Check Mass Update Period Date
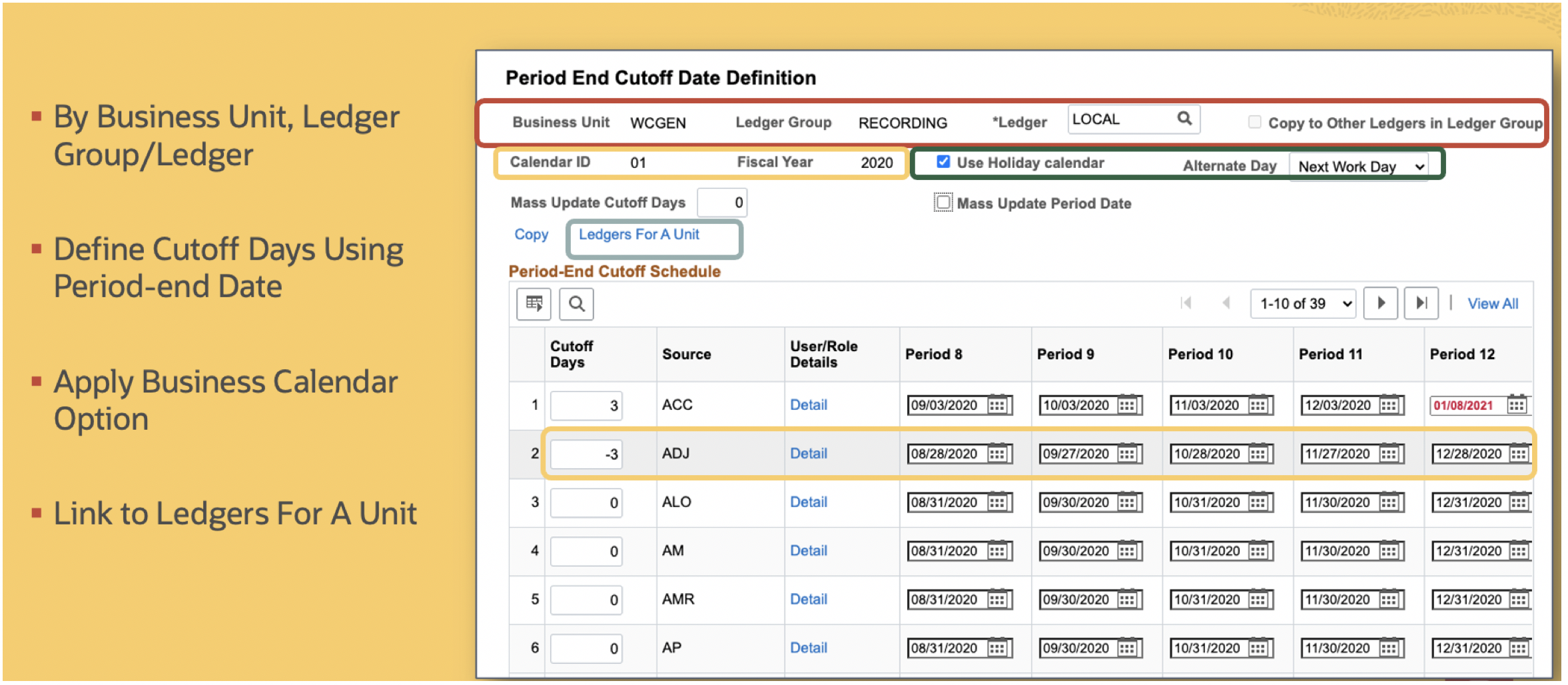The height and width of the screenshot is (685, 1568). [943, 203]
